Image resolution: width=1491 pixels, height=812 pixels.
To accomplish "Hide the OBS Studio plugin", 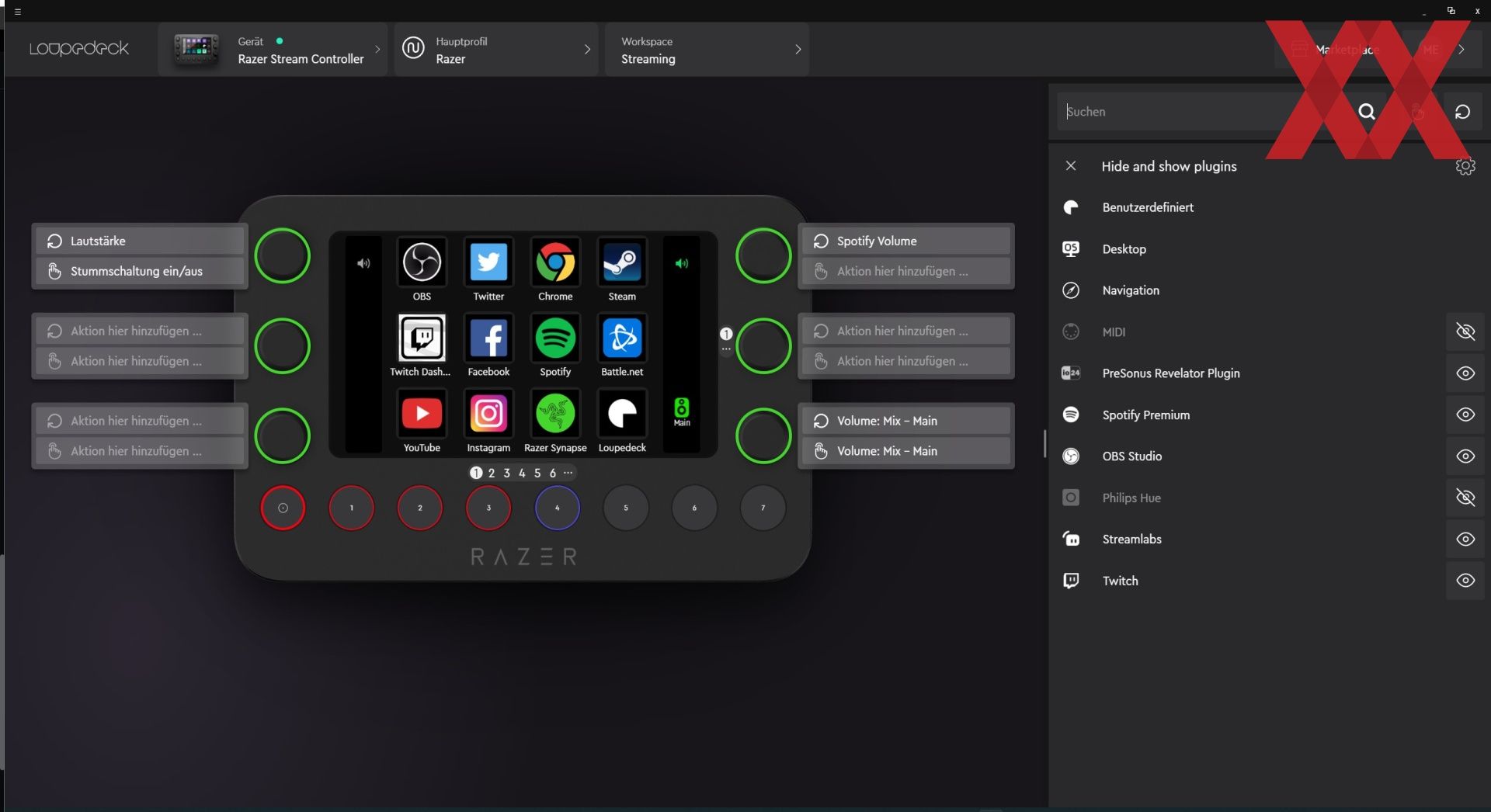I will tap(1465, 456).
